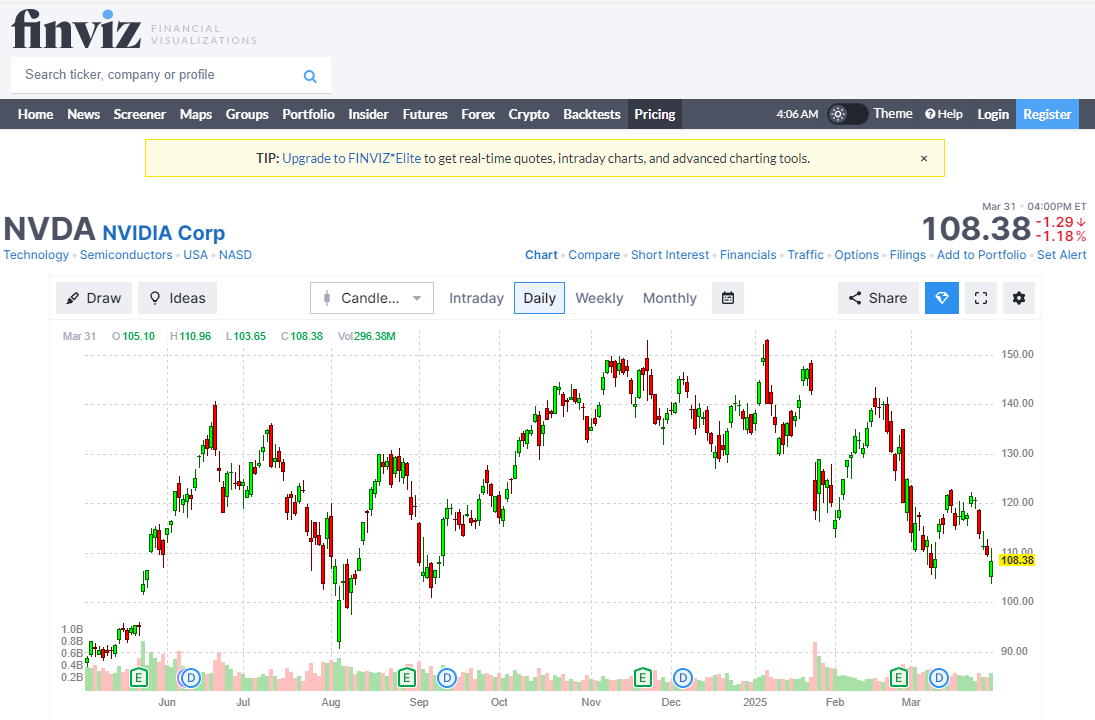Open the Insider page
1095x720 pixels.
[368, 114]
